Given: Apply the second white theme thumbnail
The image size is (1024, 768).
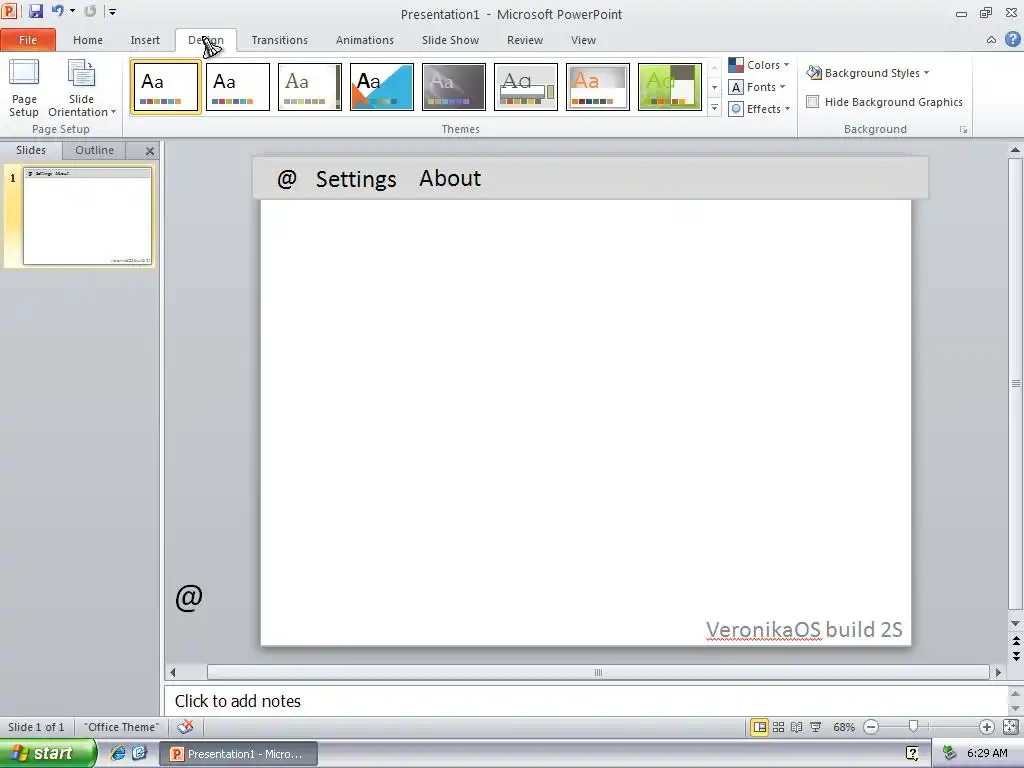Looking at the screenshot, I should pyautogui.click(x=238, y=87).
